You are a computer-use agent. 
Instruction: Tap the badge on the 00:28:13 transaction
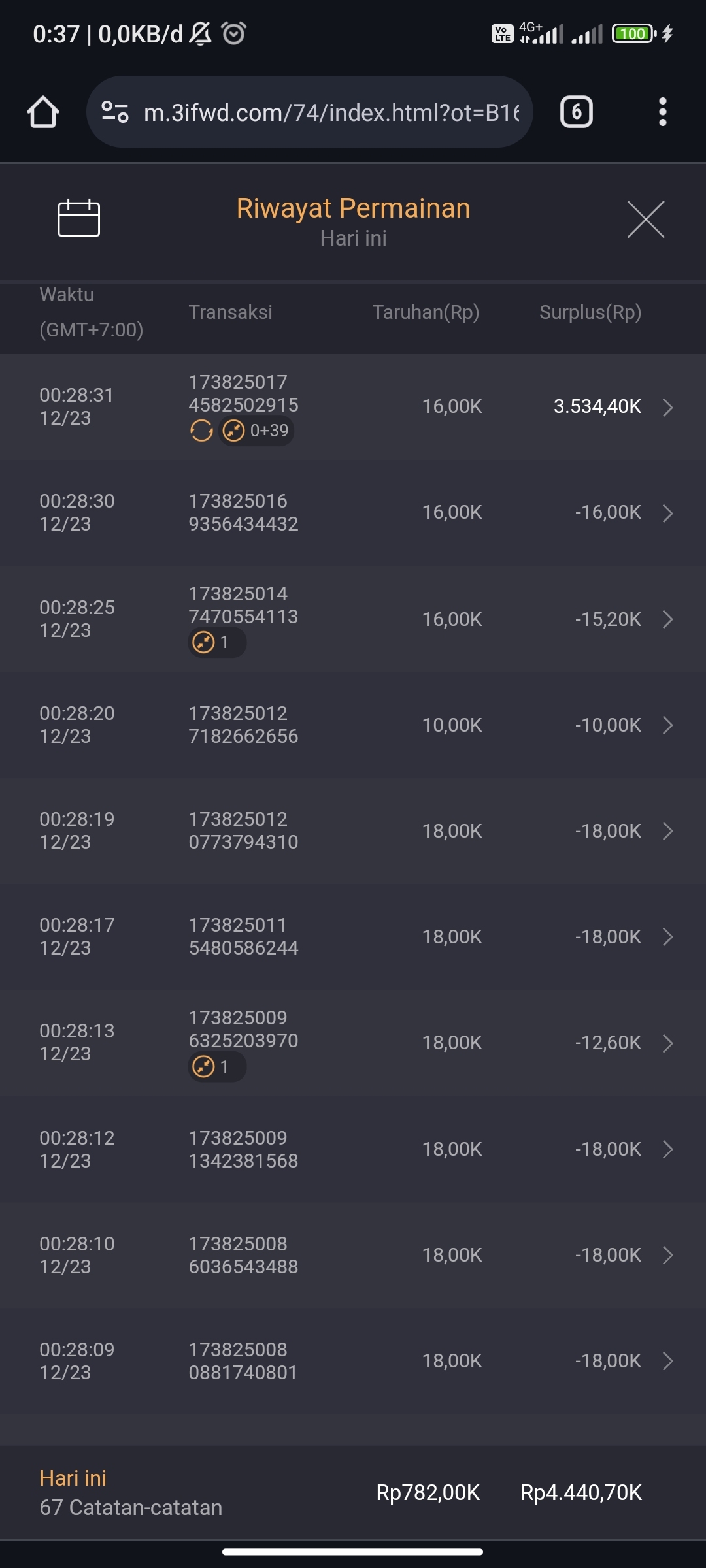point(216,1067)
